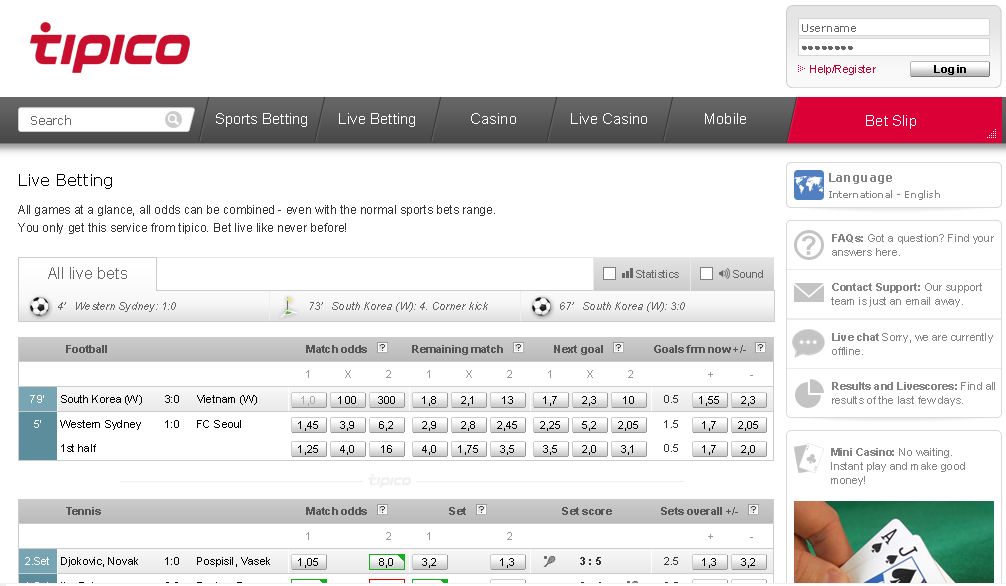Click the South Korea 3:0 football icon

point(541,306)
